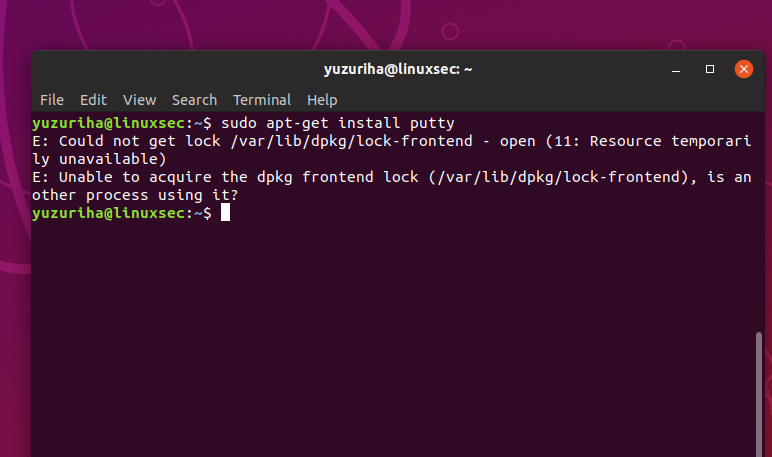Viewport: 772px width, 457px height.
Task: Click the text 'ly unavailable)'
Action: coord(99,159)
